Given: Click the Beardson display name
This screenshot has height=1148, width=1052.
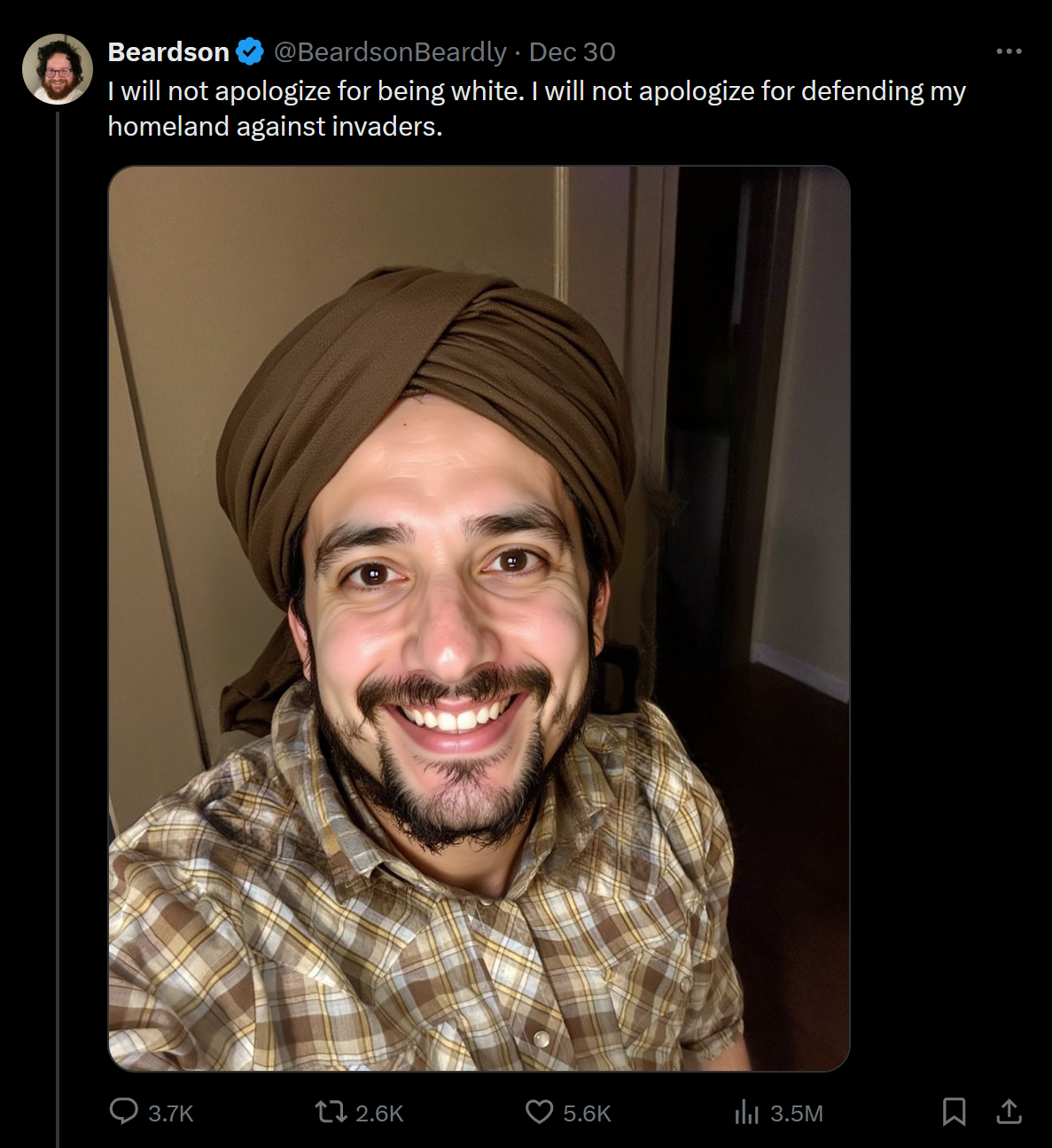Looking at the screenshot, I should (168, 52).
